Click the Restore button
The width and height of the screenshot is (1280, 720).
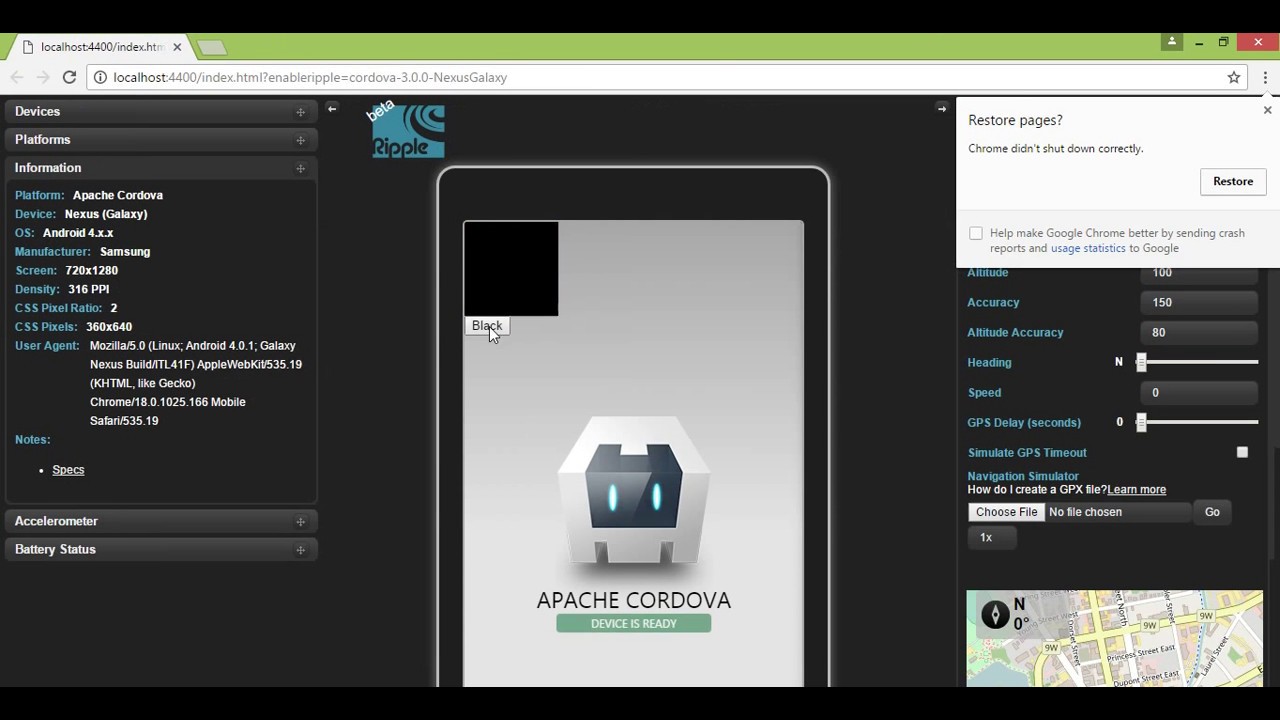click(x=1233, y=181)
